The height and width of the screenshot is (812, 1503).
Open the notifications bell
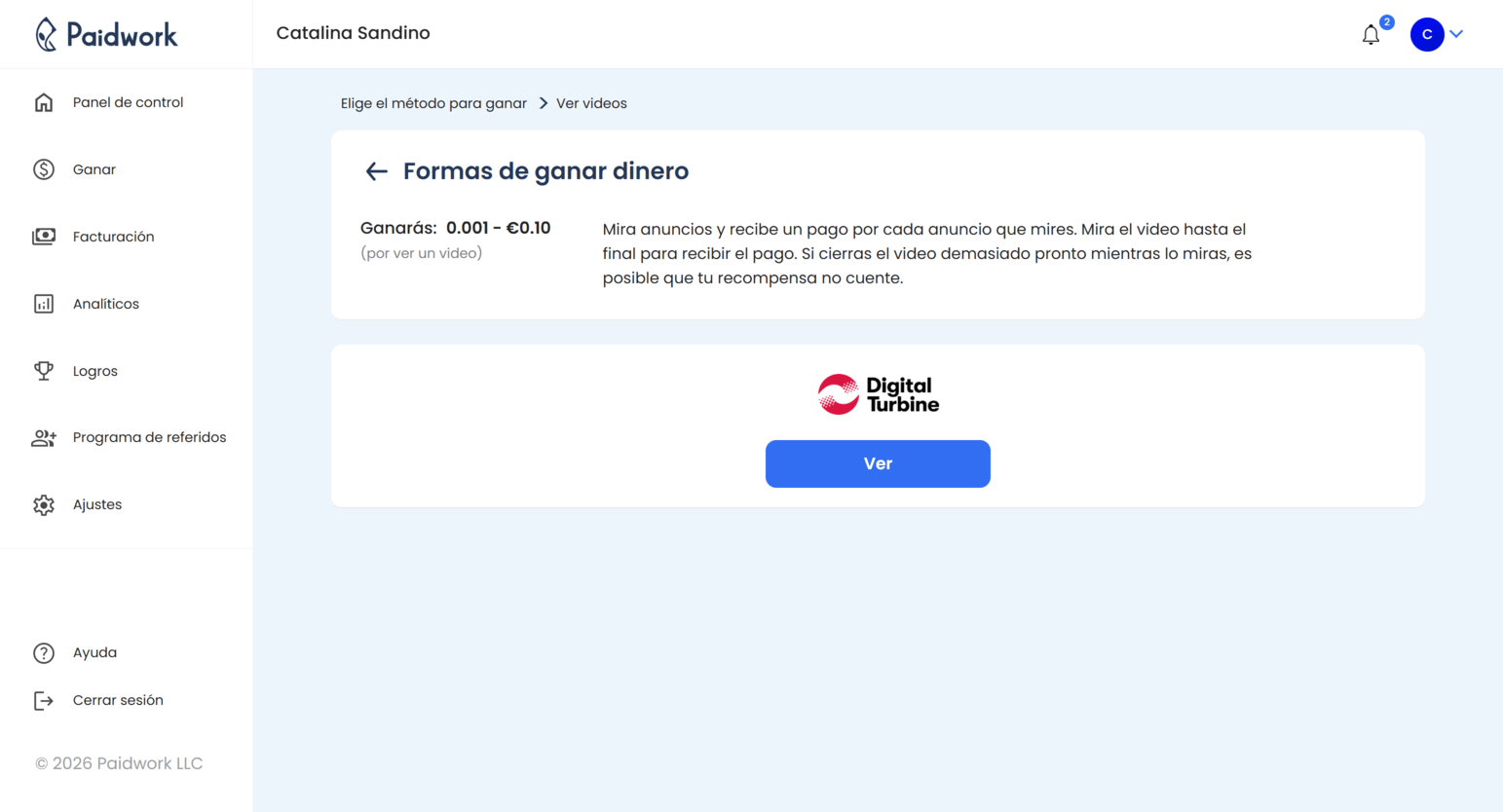point(1371,34)
